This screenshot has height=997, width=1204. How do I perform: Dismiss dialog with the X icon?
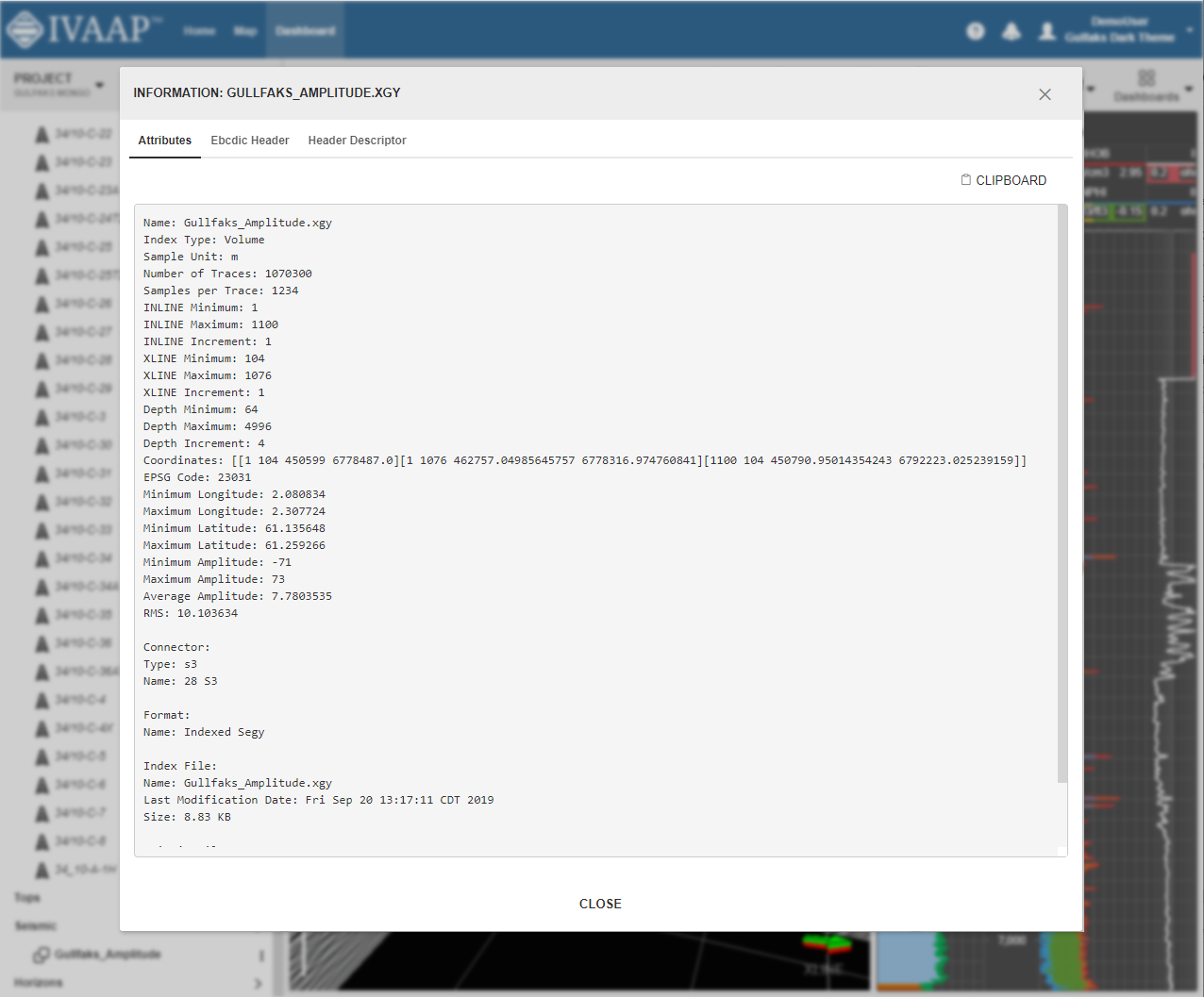(1045, 94)
